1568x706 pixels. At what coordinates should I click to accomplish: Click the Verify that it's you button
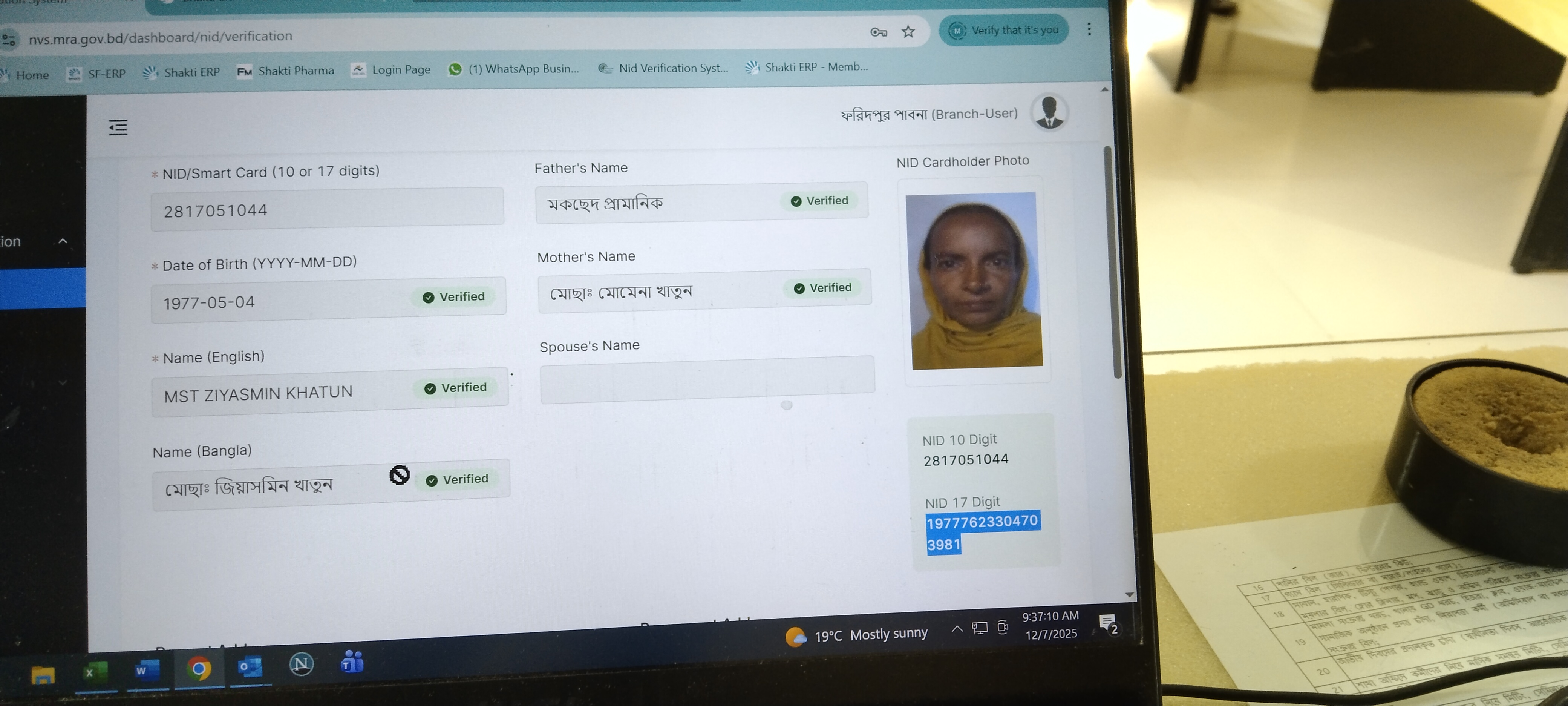[x=1003, y=30]
